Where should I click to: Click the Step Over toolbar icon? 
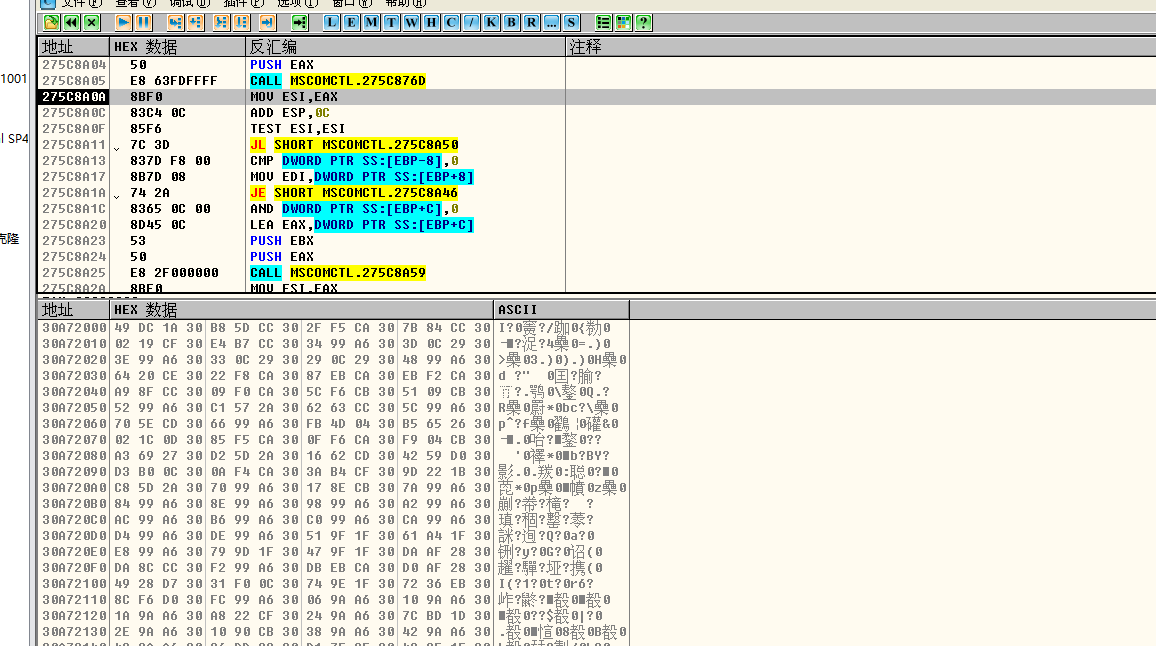[x=195, y=22]
